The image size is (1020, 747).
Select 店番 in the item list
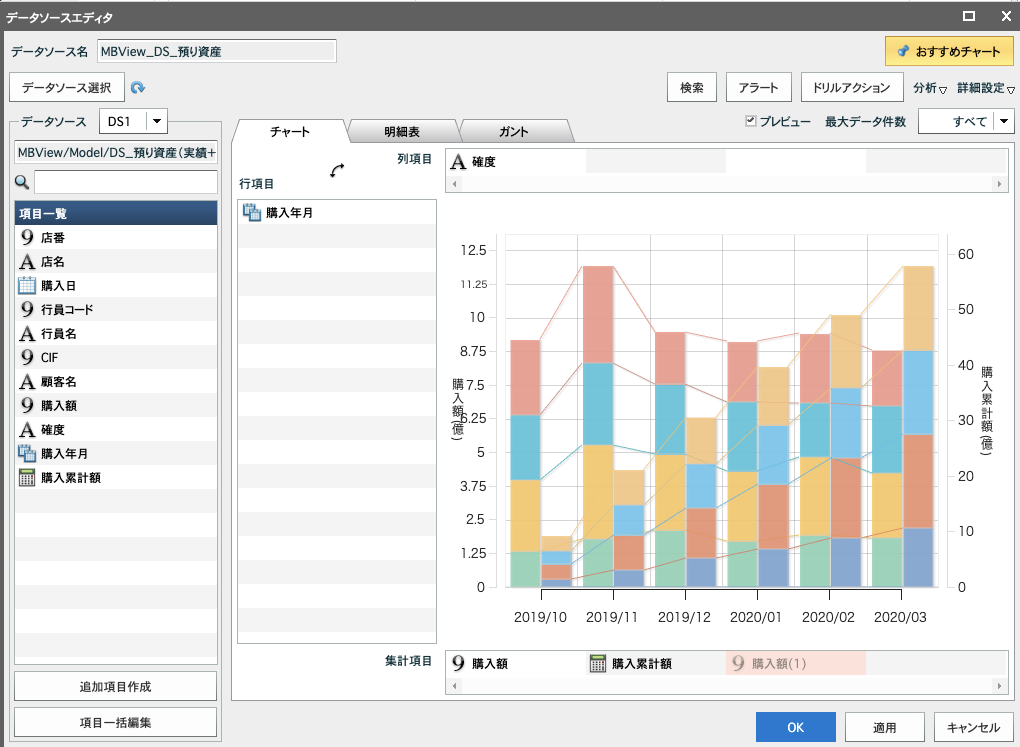pyautogui.click(x=116, y=238)
